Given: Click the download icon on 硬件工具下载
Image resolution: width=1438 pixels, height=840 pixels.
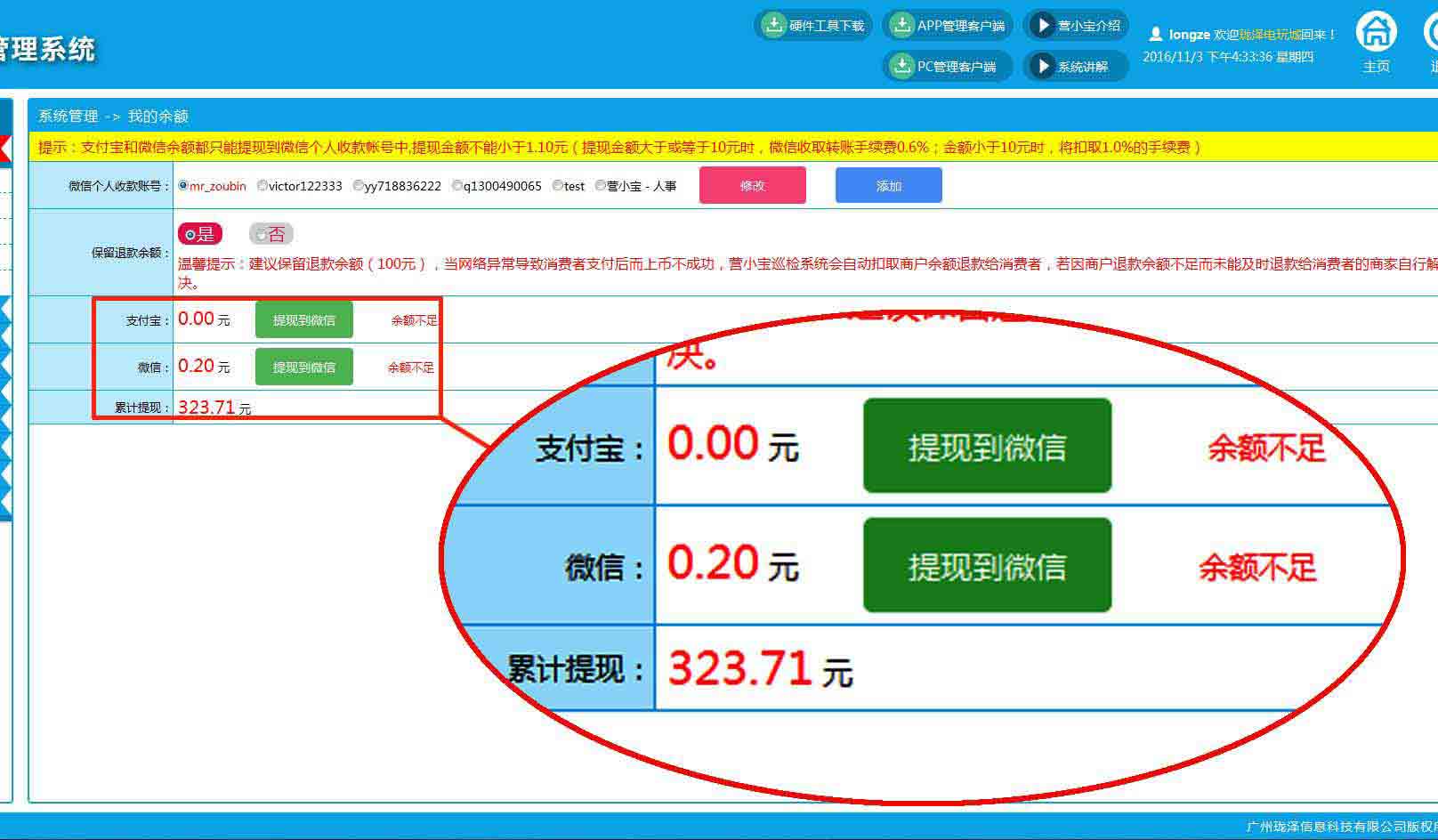Looking at the screenshot, I should [x=774, y=25].
